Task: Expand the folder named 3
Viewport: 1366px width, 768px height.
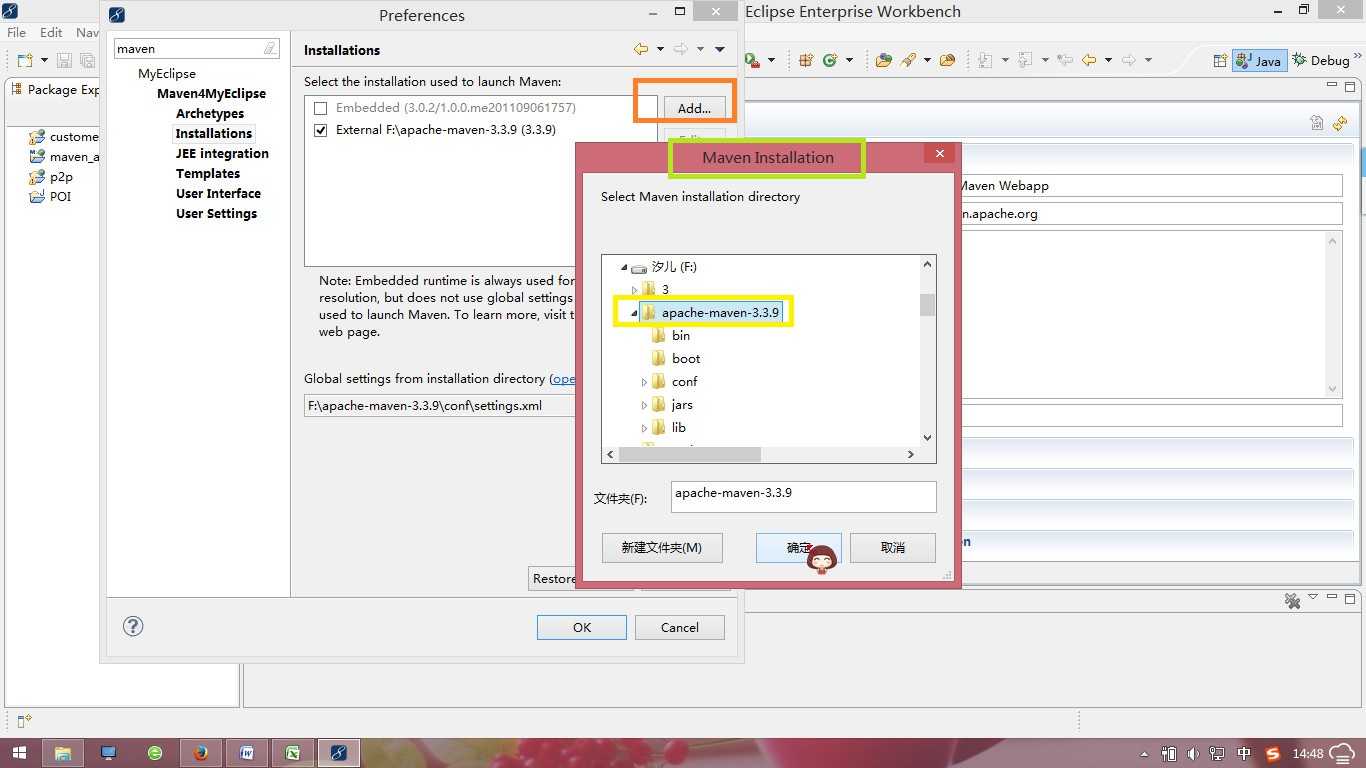Action: [x=634, y=290]
